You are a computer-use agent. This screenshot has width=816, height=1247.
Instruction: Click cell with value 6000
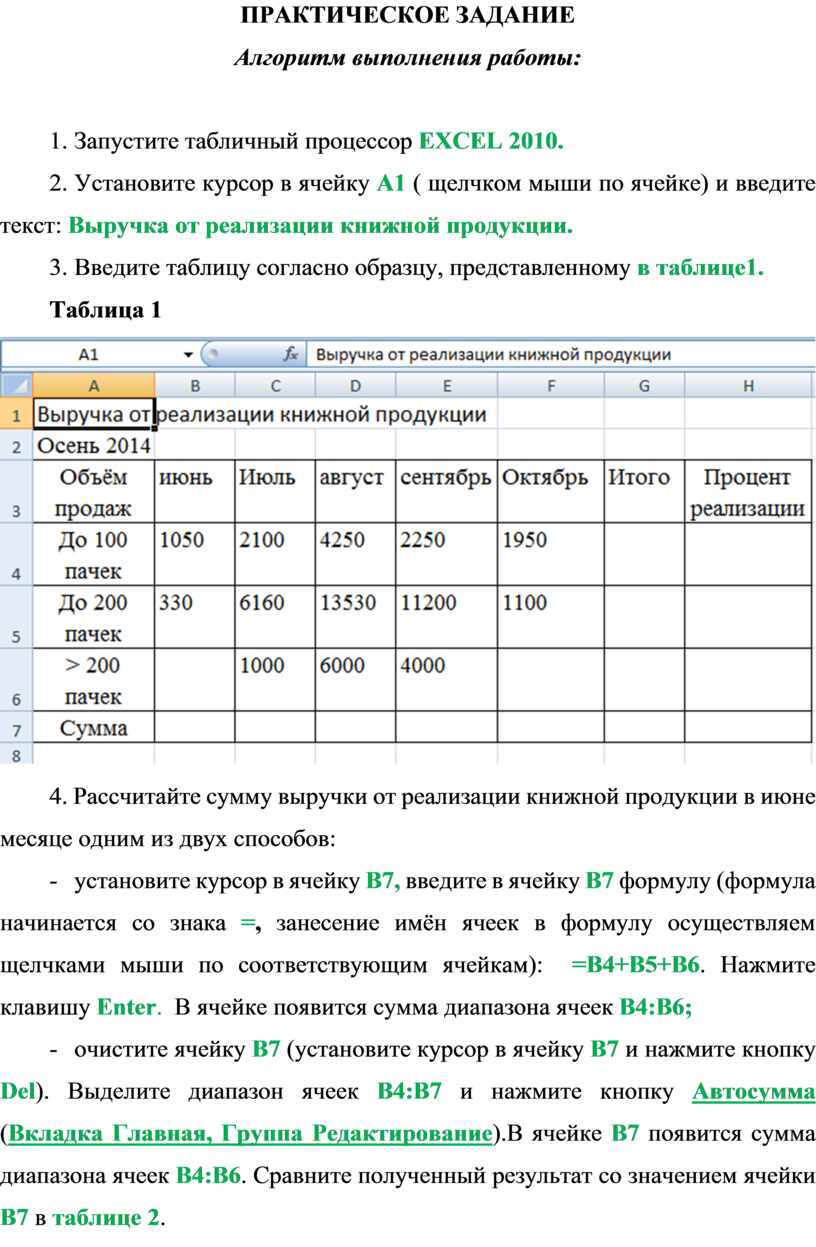click(x=356, y=680)
